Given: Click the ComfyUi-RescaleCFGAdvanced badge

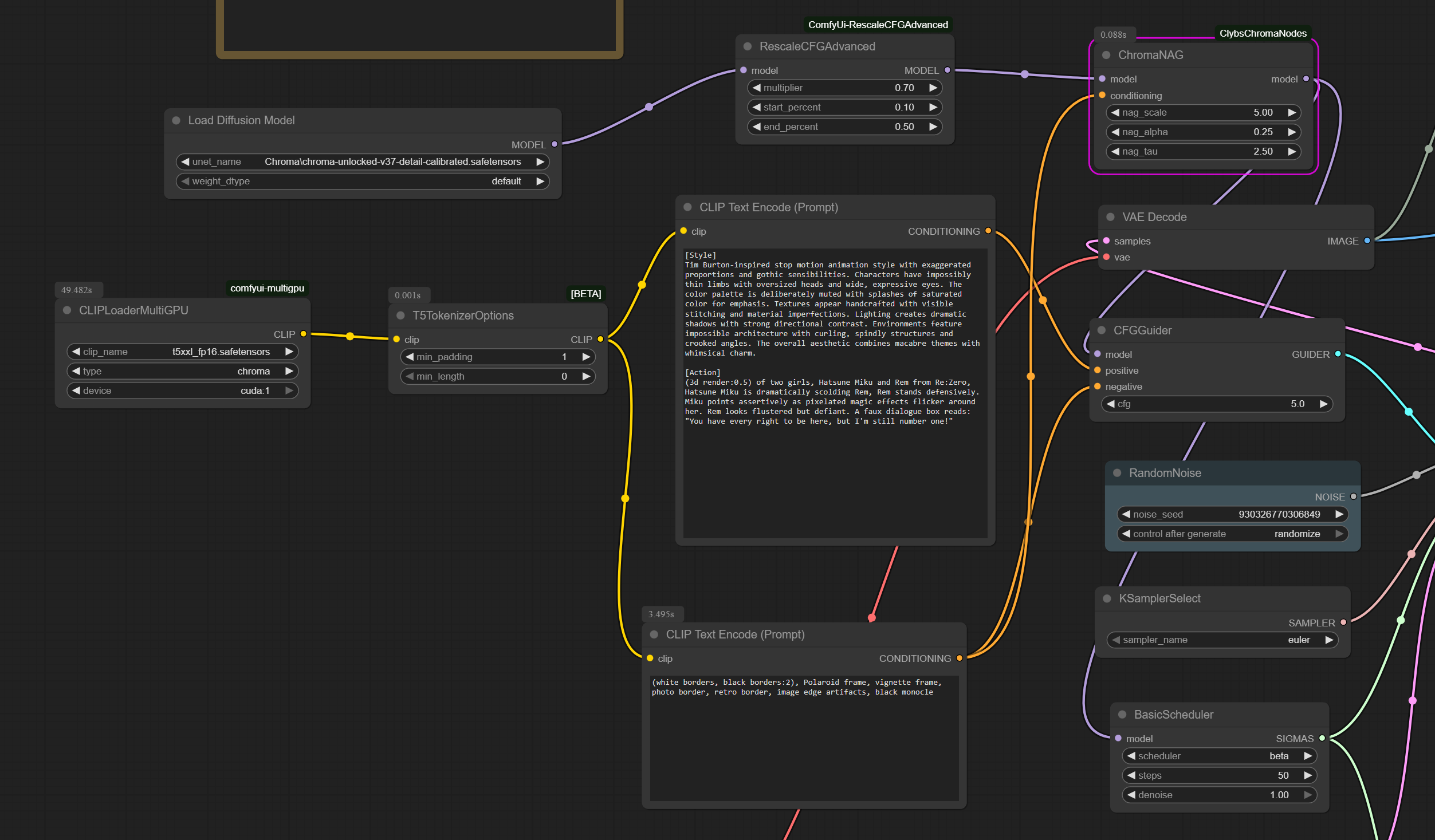Looking at the screenshot, I should (878, 25).
